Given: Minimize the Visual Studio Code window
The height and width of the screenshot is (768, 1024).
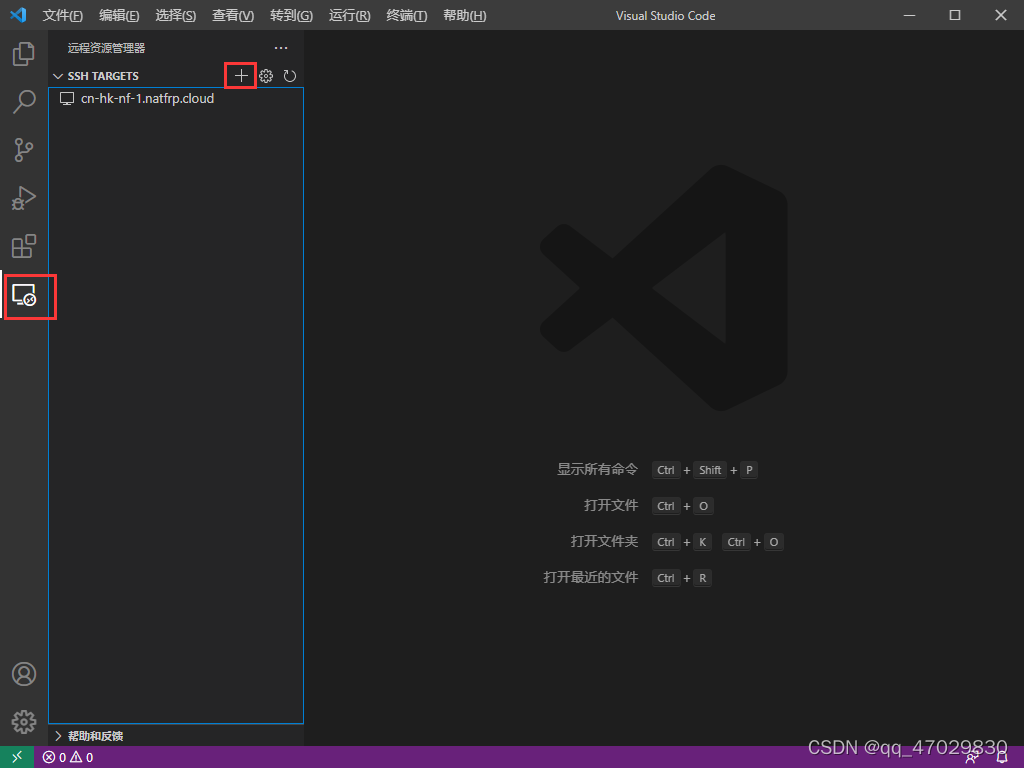Looking at the screenshot, I should click(909, 15).
